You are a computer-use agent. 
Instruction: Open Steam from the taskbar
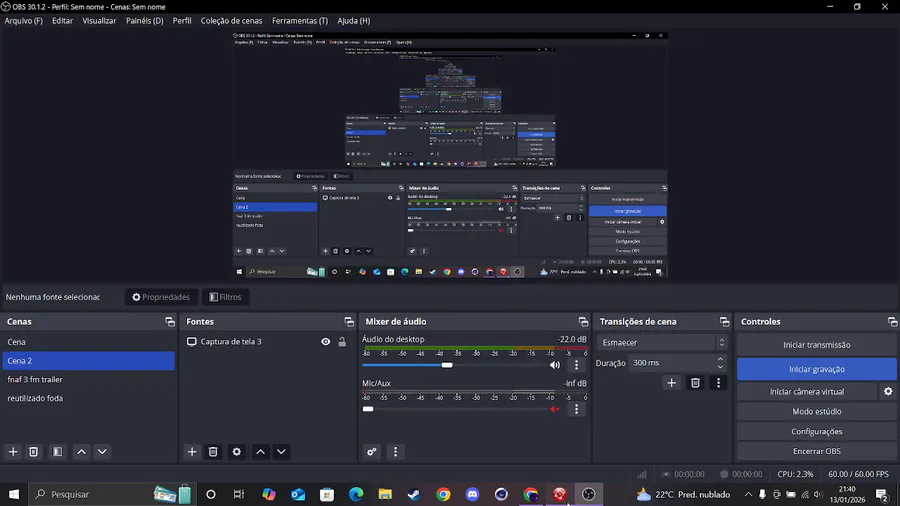pos(414,494)
